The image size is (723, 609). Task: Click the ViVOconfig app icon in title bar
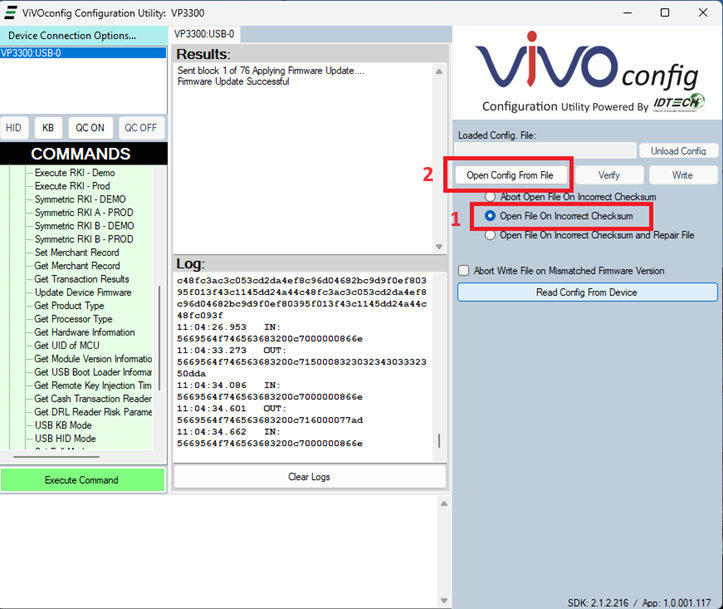click(x=10, y=12)
